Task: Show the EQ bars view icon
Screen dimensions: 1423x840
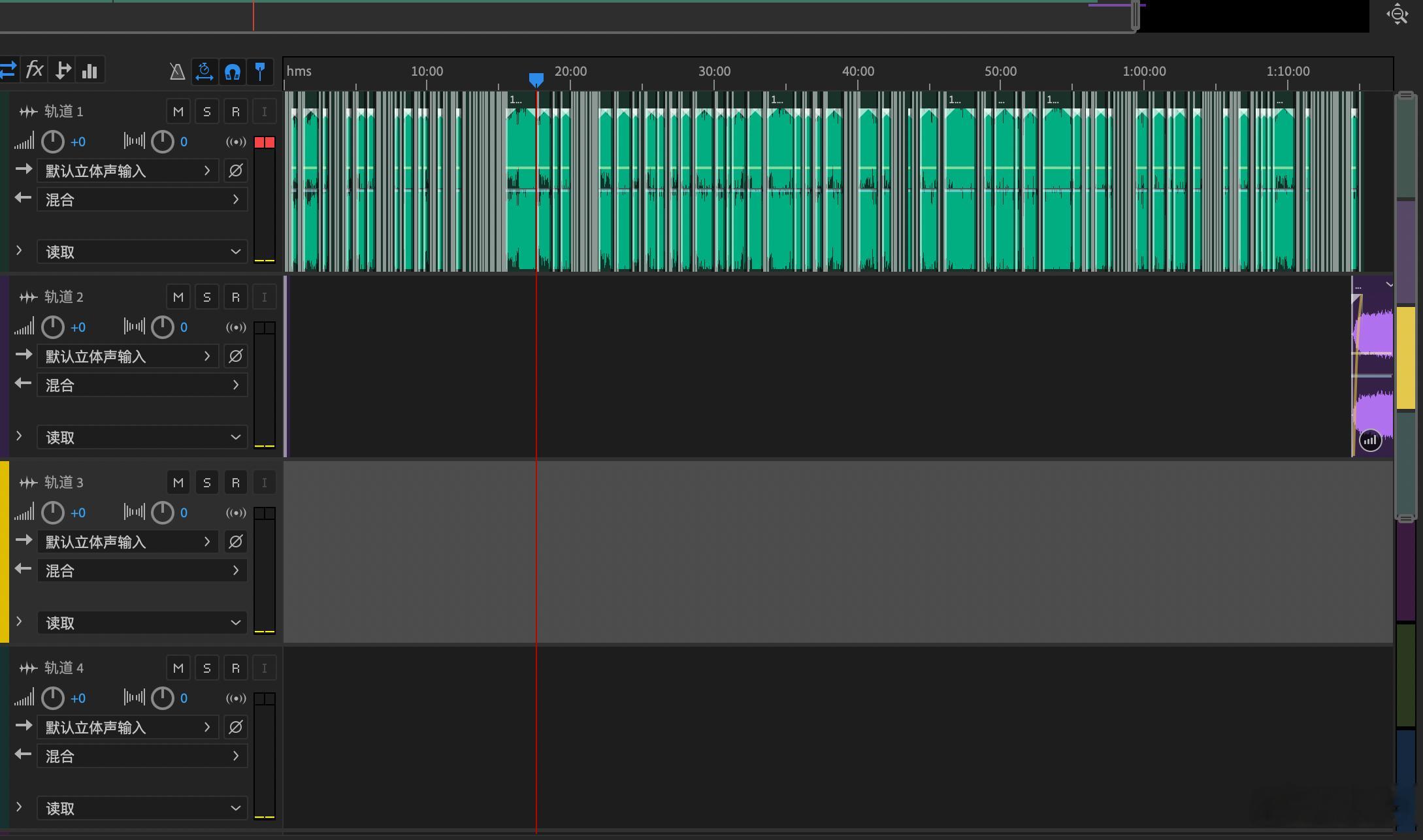Action: (x=90, y=70)
